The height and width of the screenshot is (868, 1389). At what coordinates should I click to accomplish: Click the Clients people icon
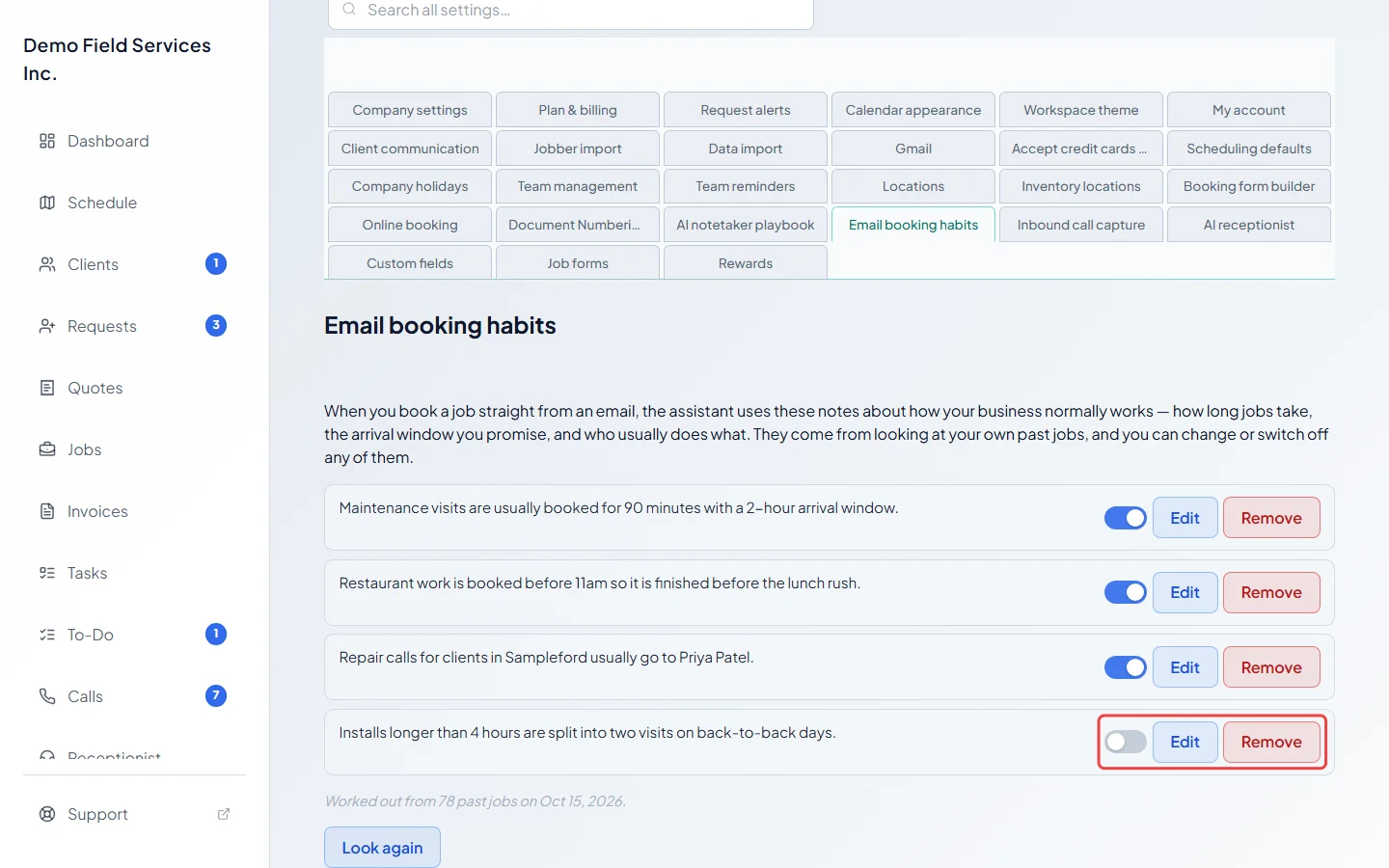coord(47,264)
